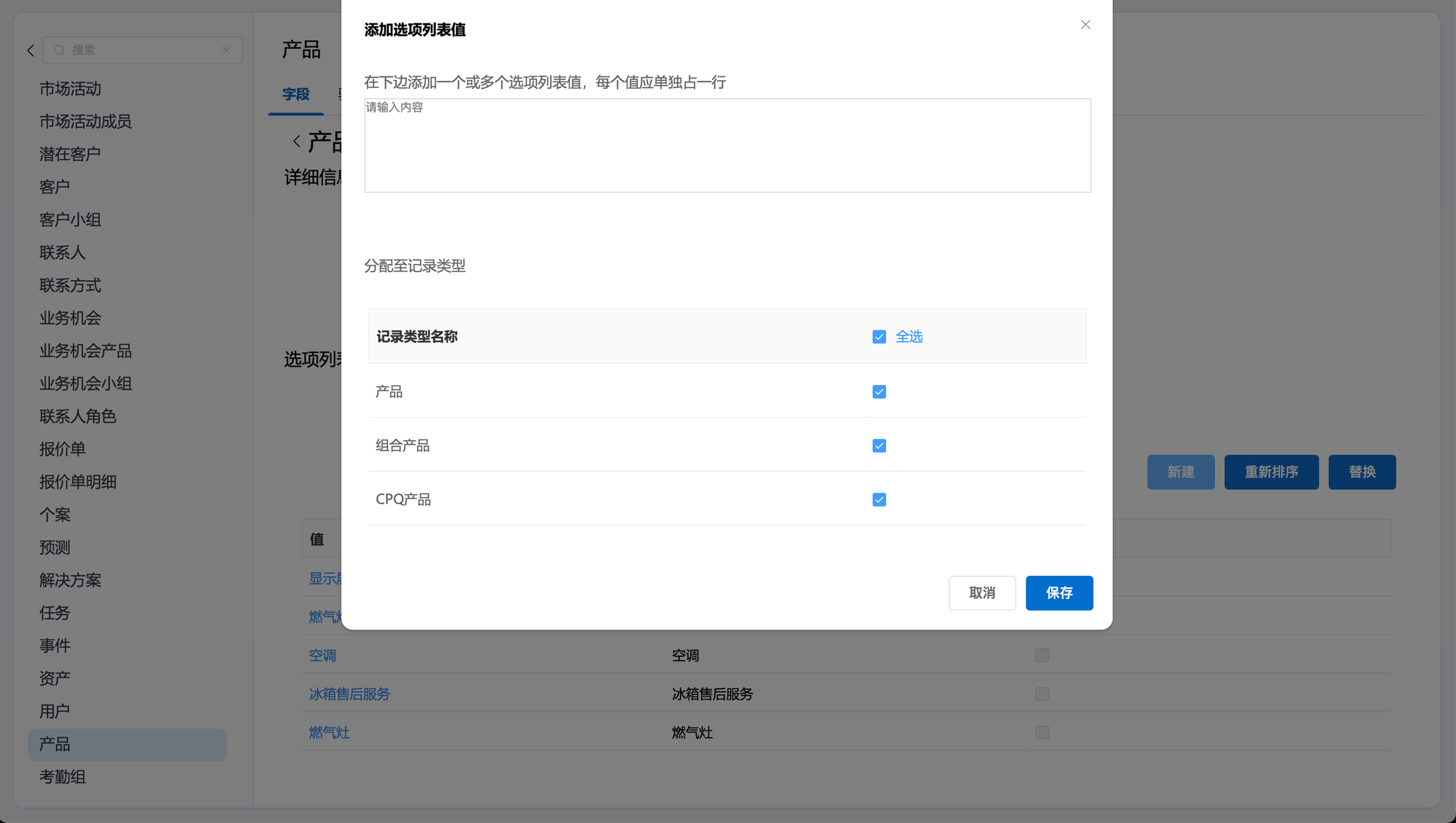Click the picklist values text area
1456x823 pixels.
(727, 146)
